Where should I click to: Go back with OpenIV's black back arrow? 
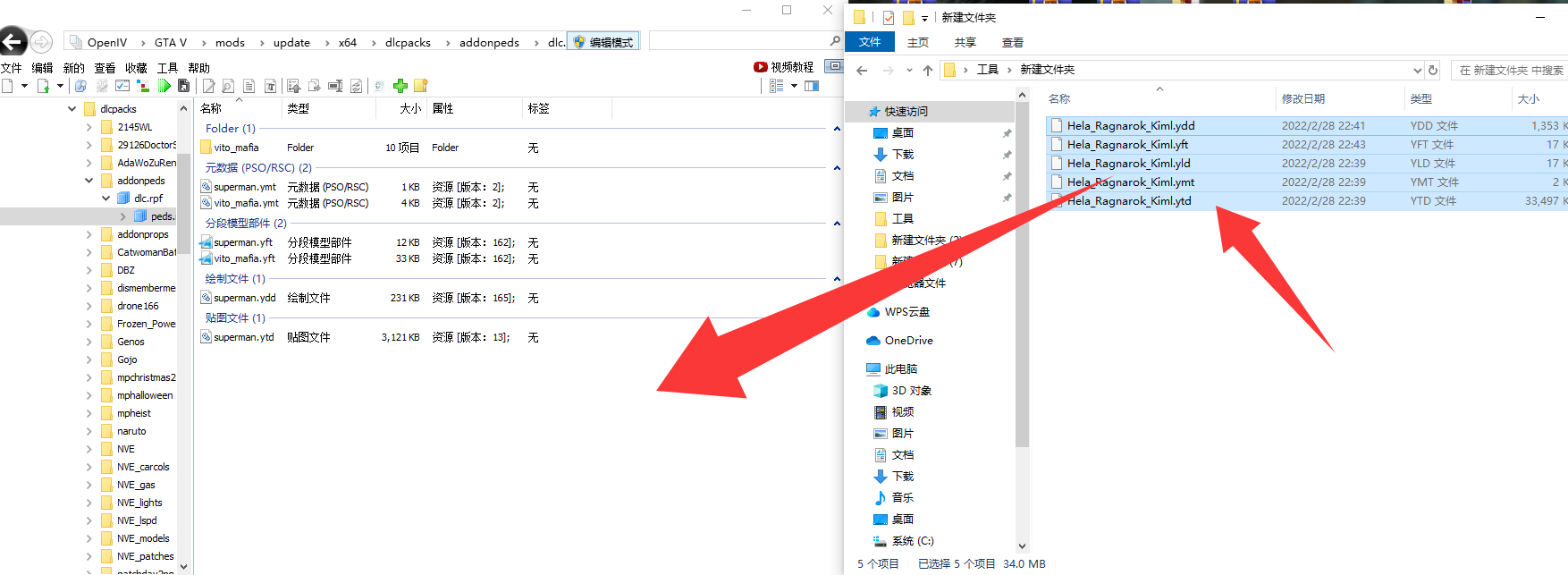tap(13, 41)
